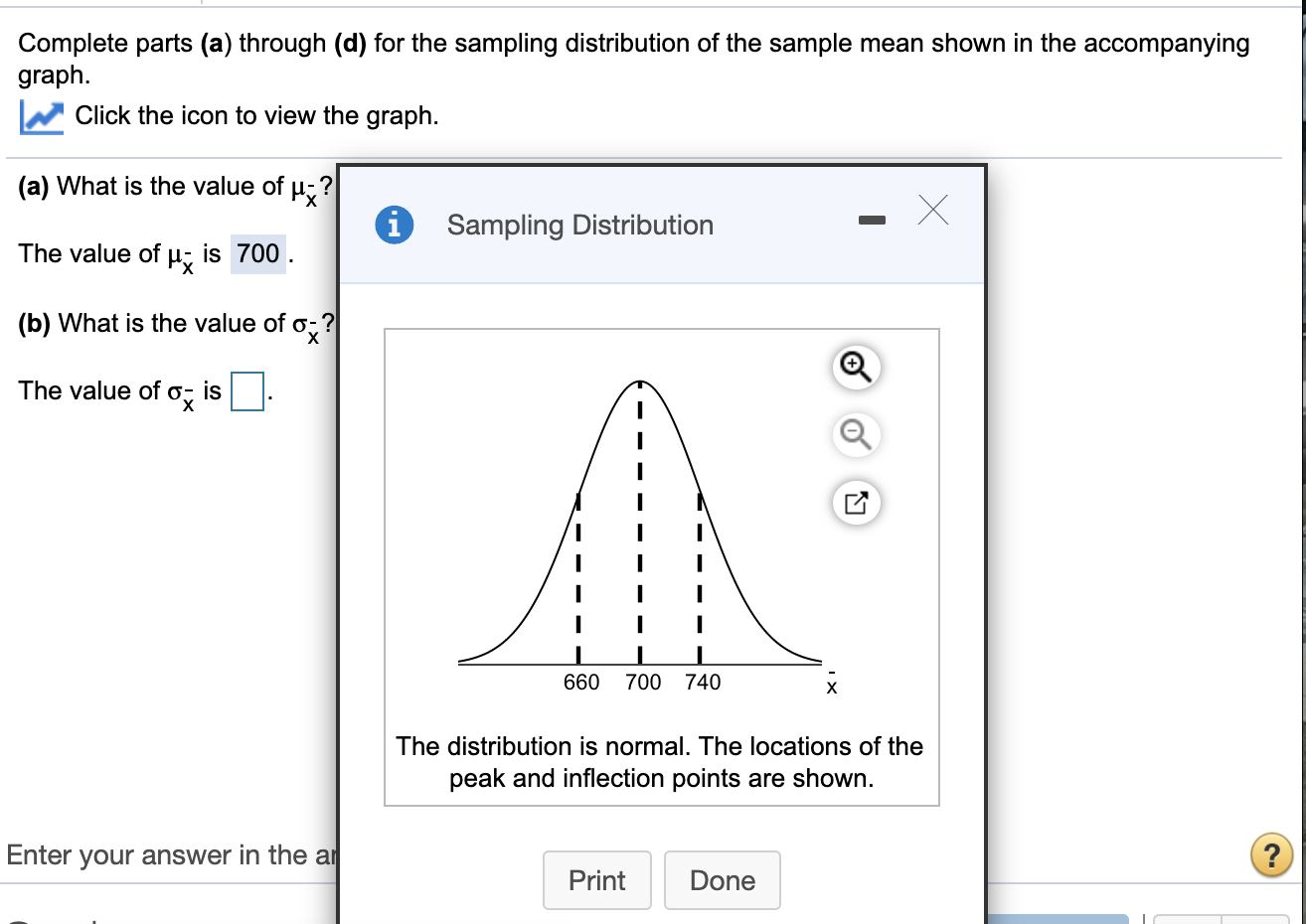Minimize the Sampling Distribution popup
The height and width of the screenshot is (924, 1306).
[872, 224]
